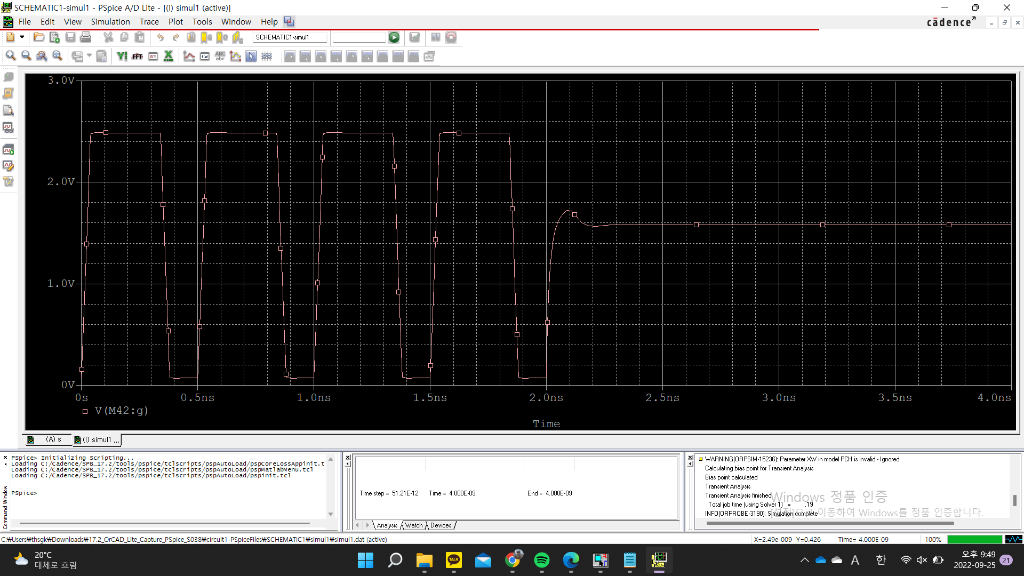Select the Zoom In tool
Image resolution: width=1024 pixels, height=576 pixels.
tap(10, 55)
